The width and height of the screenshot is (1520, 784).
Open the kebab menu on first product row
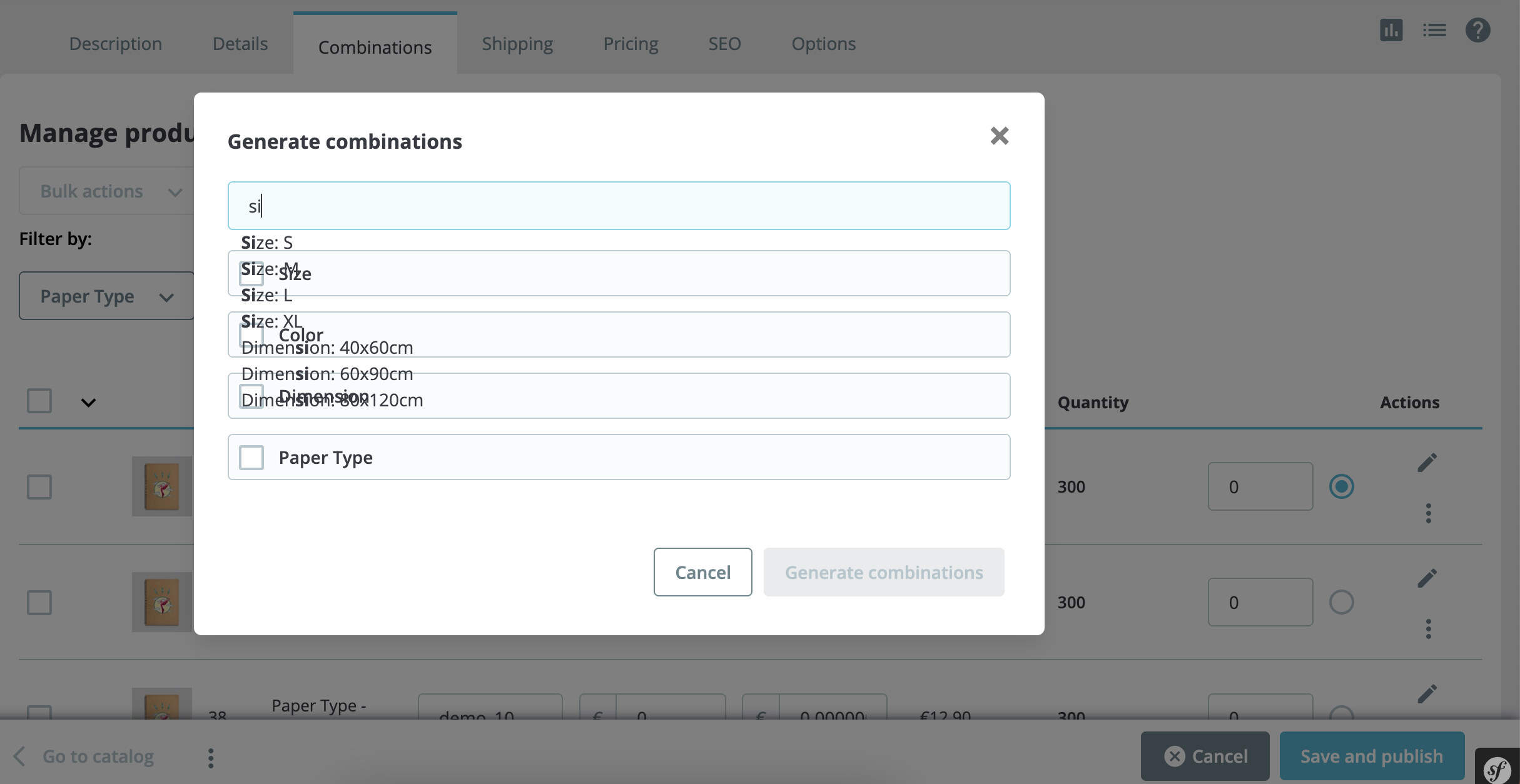[x=1428, y=513]
